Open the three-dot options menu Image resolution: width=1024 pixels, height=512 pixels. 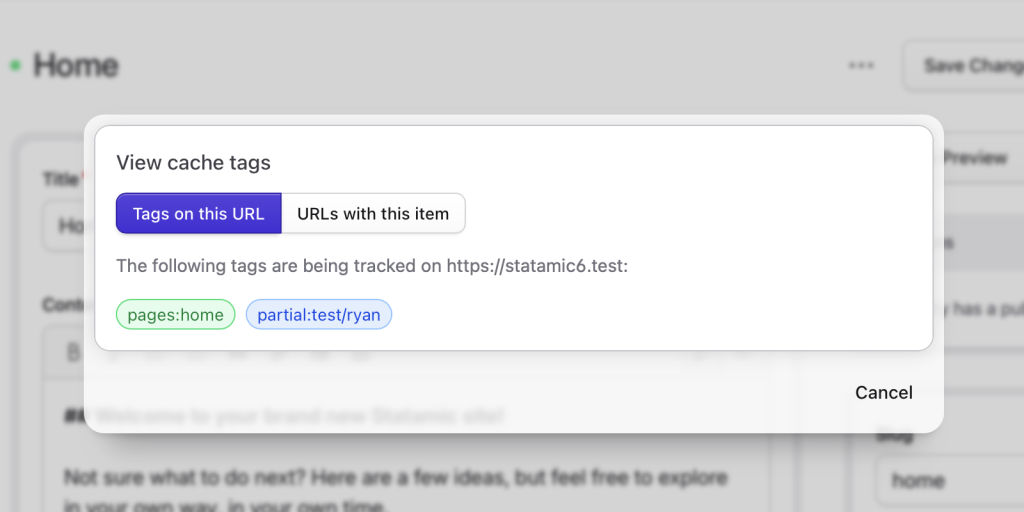(861, 66)
